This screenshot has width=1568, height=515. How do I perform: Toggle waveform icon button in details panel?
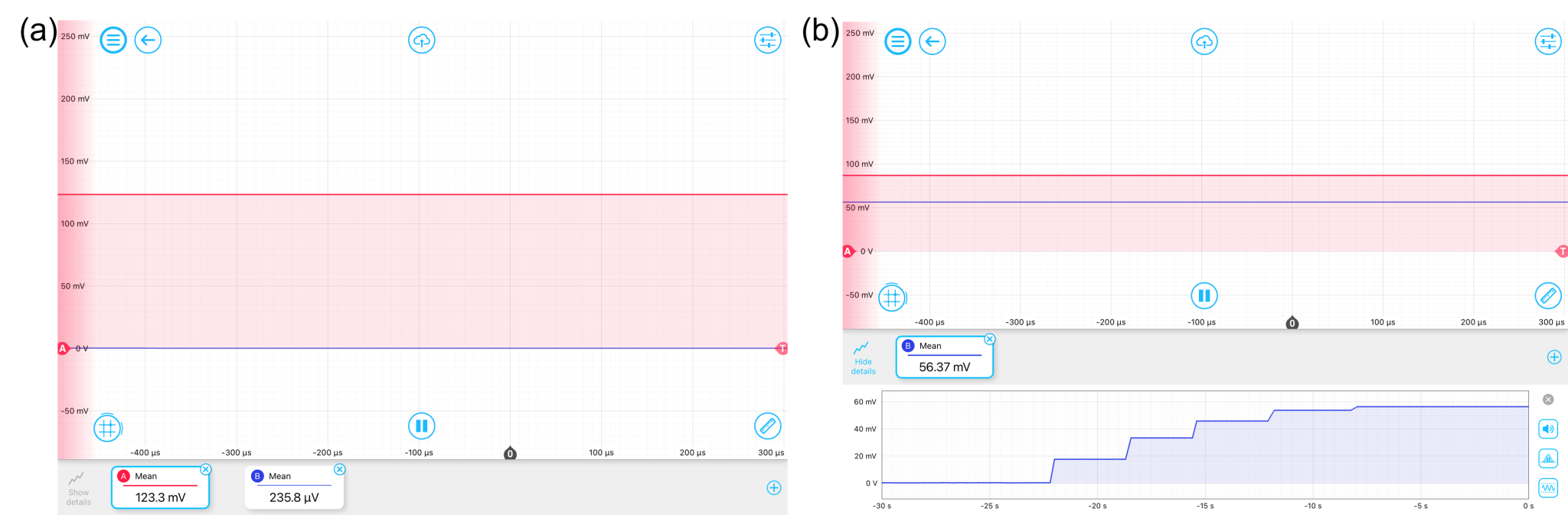pyautogui.click(x=1547, y=487)
